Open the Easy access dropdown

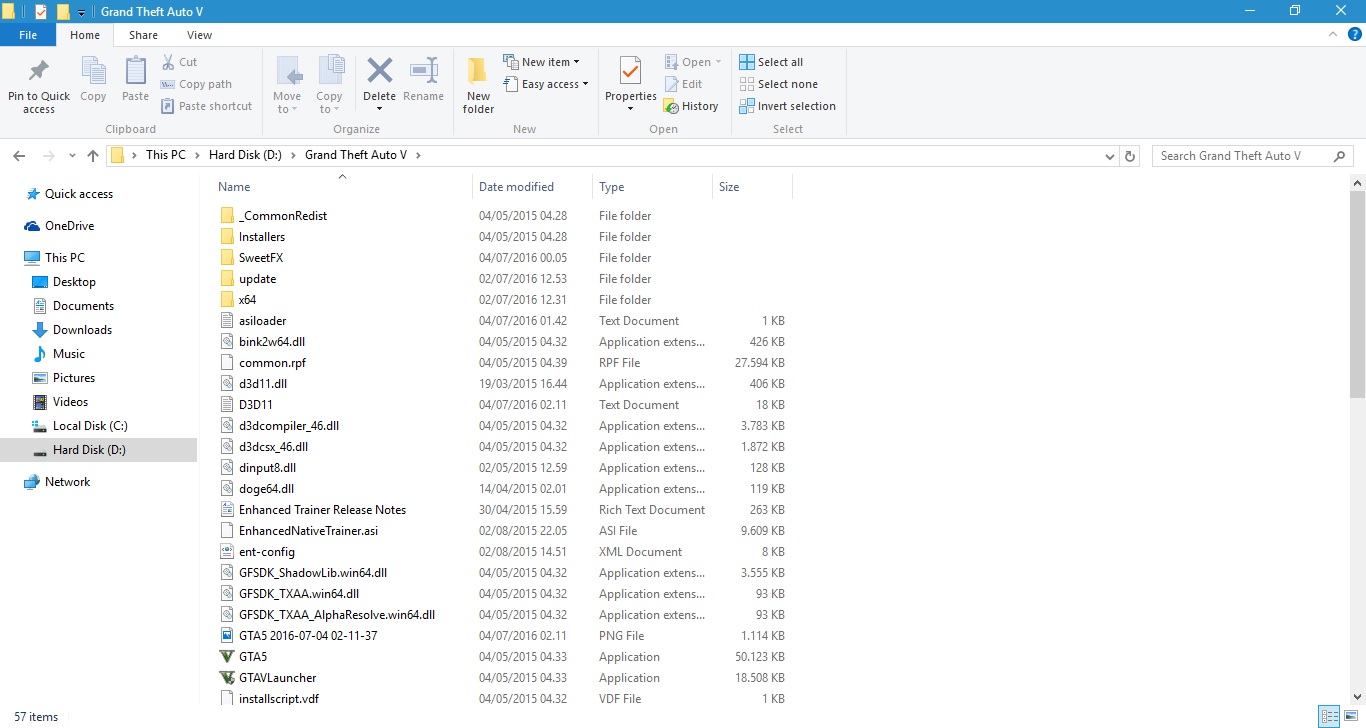(545, 84)
